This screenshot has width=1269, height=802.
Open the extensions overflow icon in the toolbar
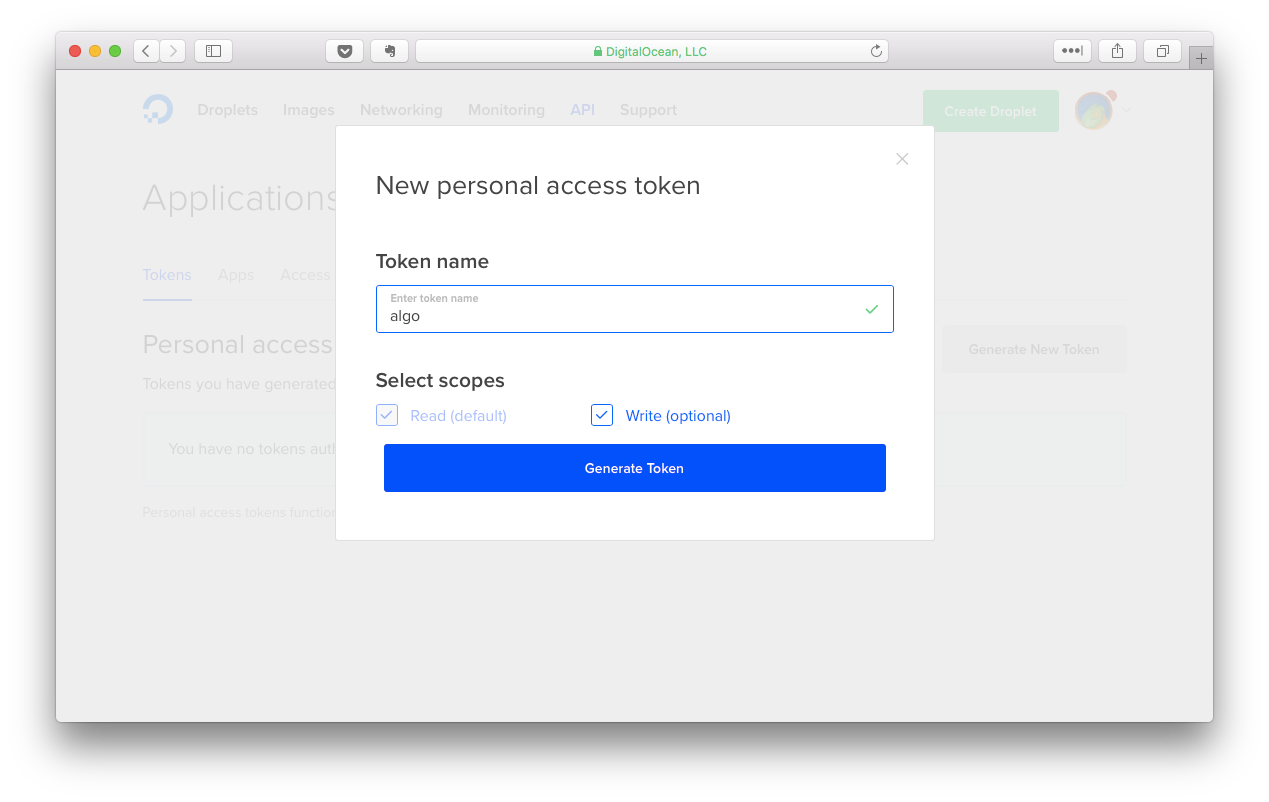pyautogui.click(x=1072, y=50)
